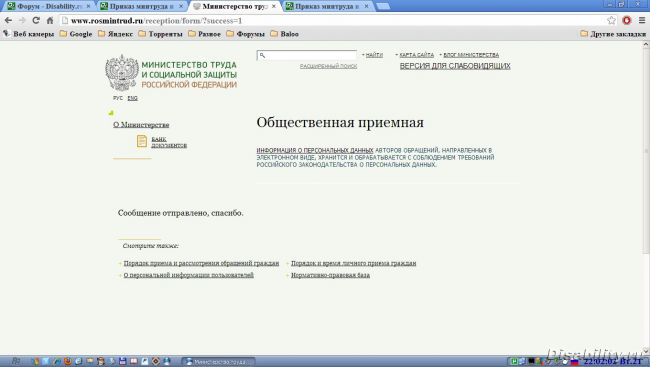Open Порядок приема и рассмотрения обращений граждан
650x367 pixels.
click(201, 263)
